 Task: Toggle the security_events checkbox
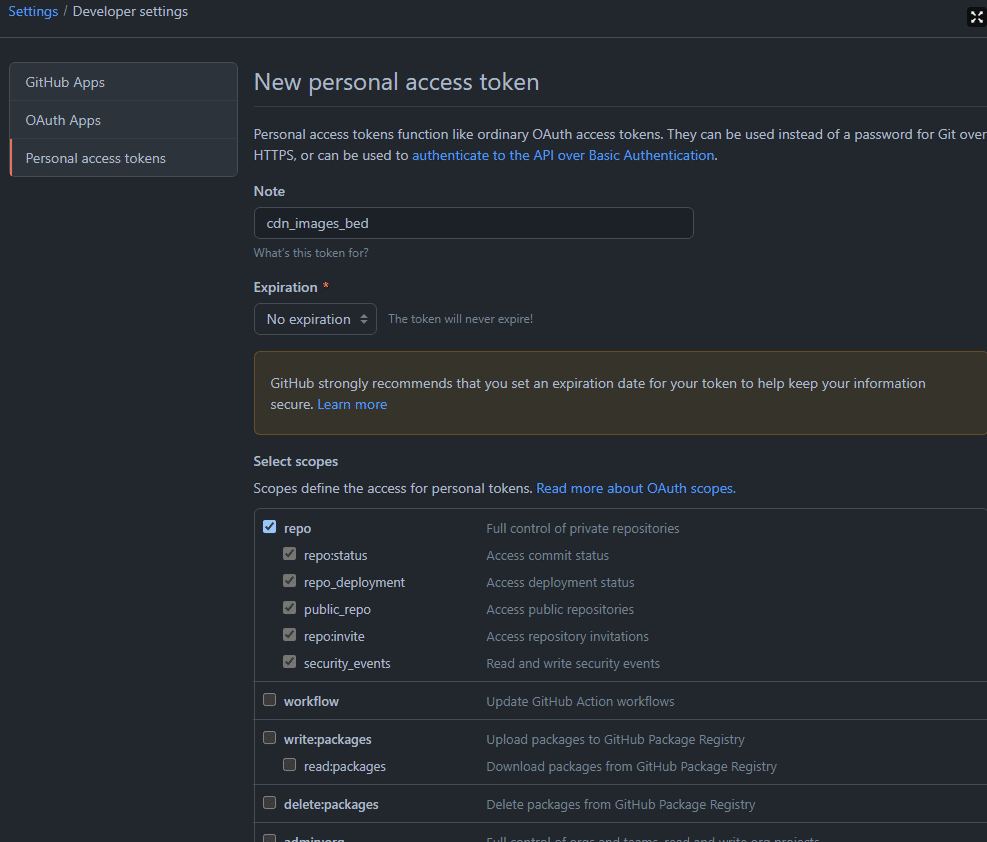point(290,662)
